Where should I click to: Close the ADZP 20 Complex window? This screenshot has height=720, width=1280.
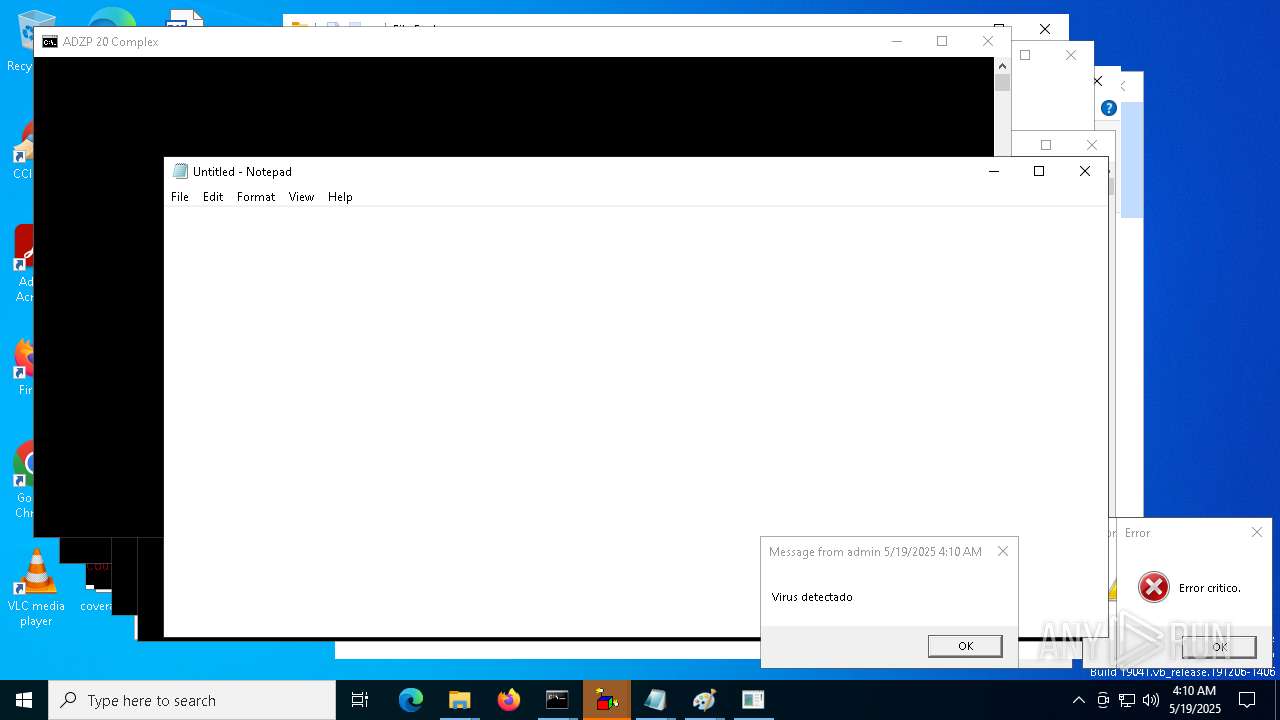click(x=988, y=41)
